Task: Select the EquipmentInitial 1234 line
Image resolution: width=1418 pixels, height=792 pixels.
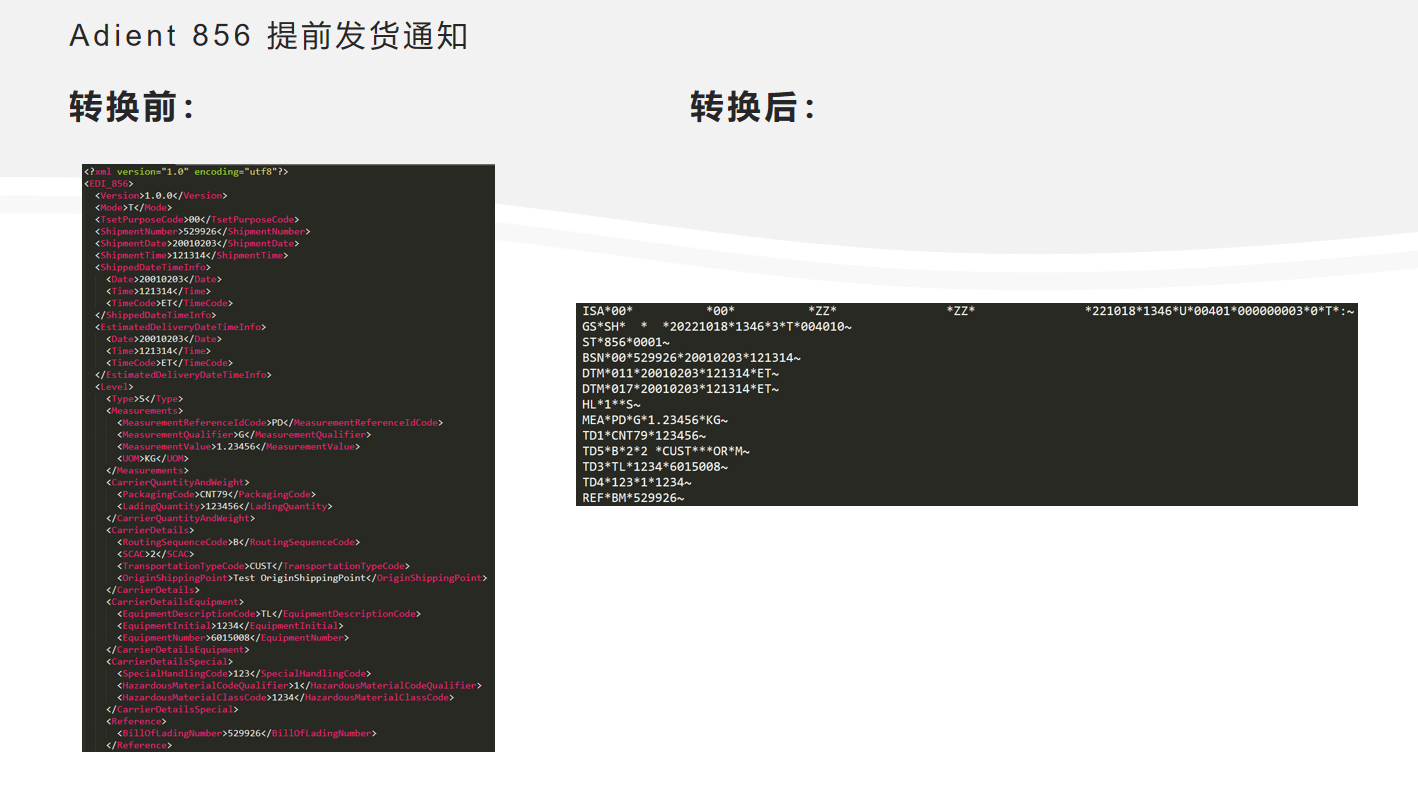Action: [230, 626]
